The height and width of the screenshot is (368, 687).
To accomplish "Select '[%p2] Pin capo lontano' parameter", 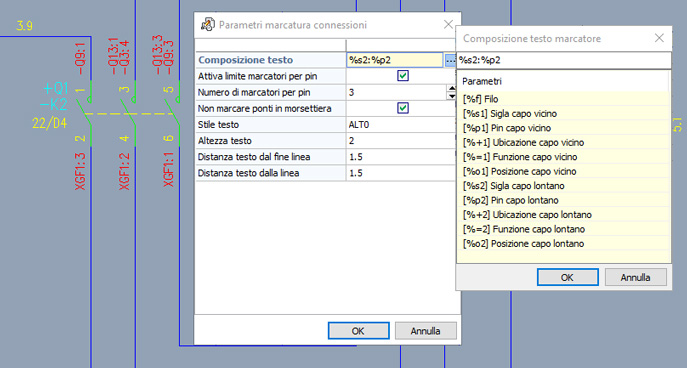I will (x=564, y=200).
